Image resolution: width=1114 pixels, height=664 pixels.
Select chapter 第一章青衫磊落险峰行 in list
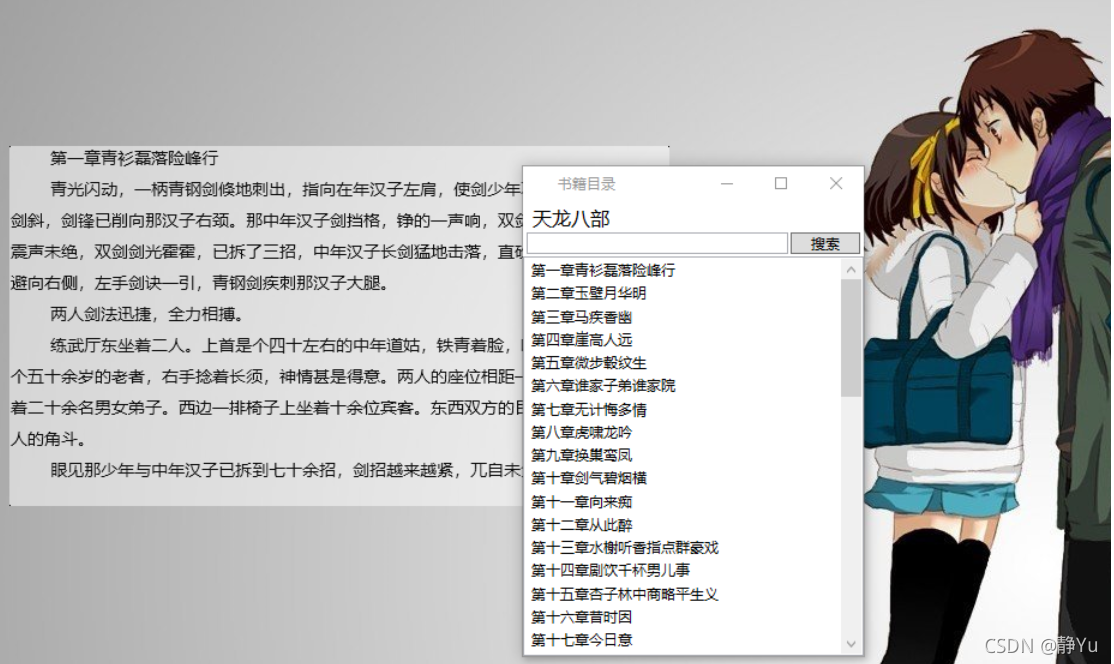pyautogui.click(x=603, y=271)
